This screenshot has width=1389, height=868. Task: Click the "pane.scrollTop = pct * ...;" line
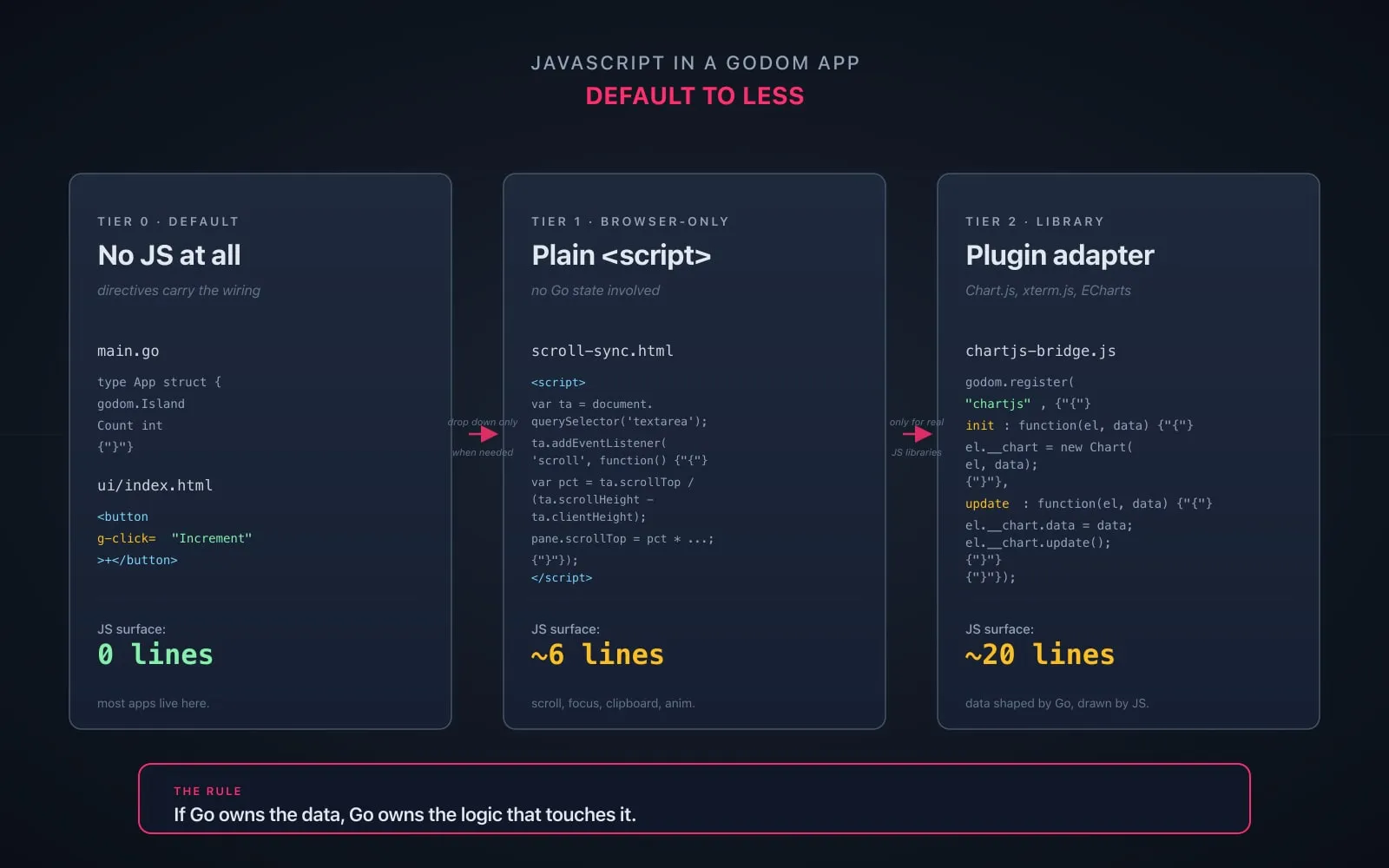[622, 538]
